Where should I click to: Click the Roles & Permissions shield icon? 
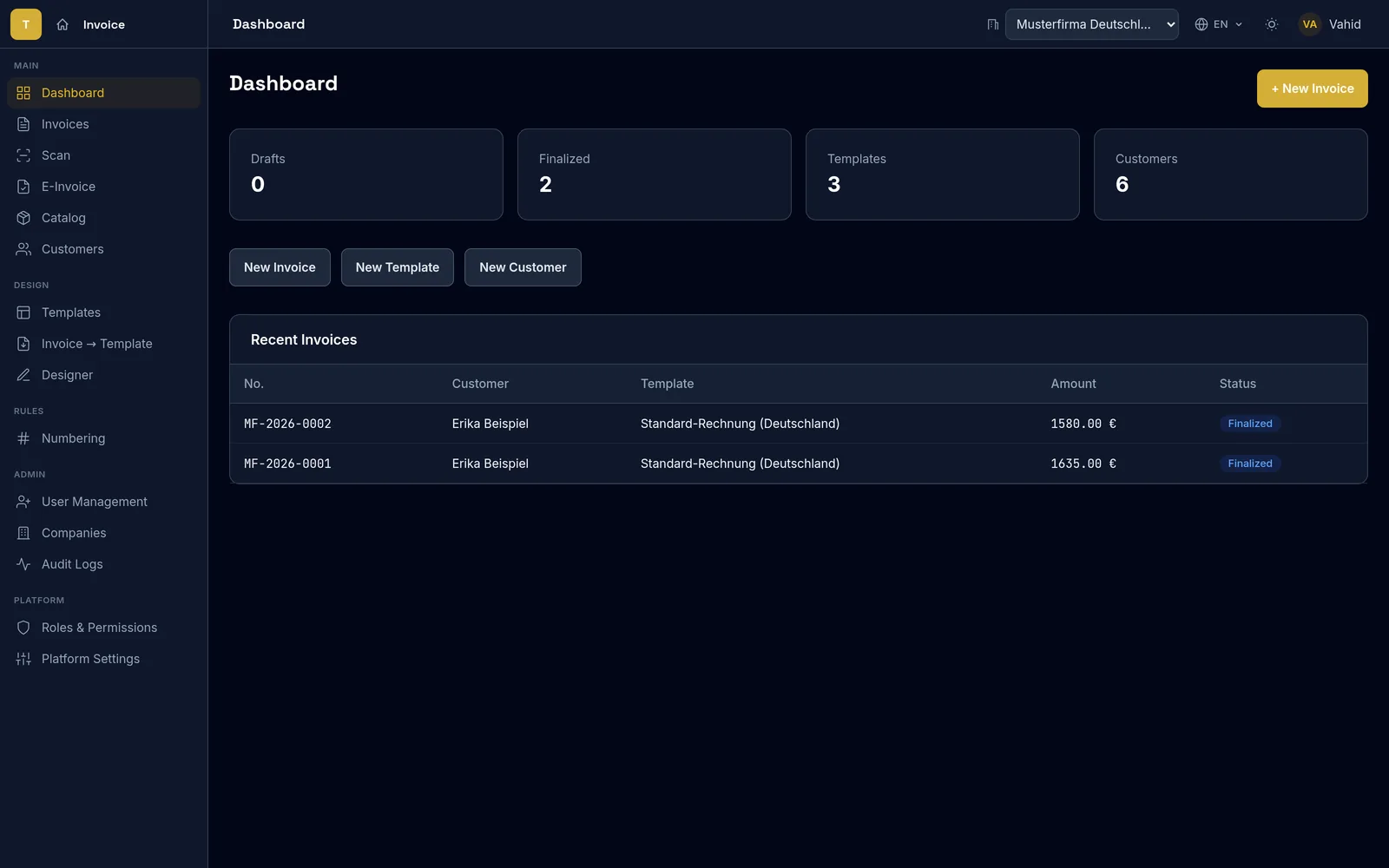[x=23, y=628]
